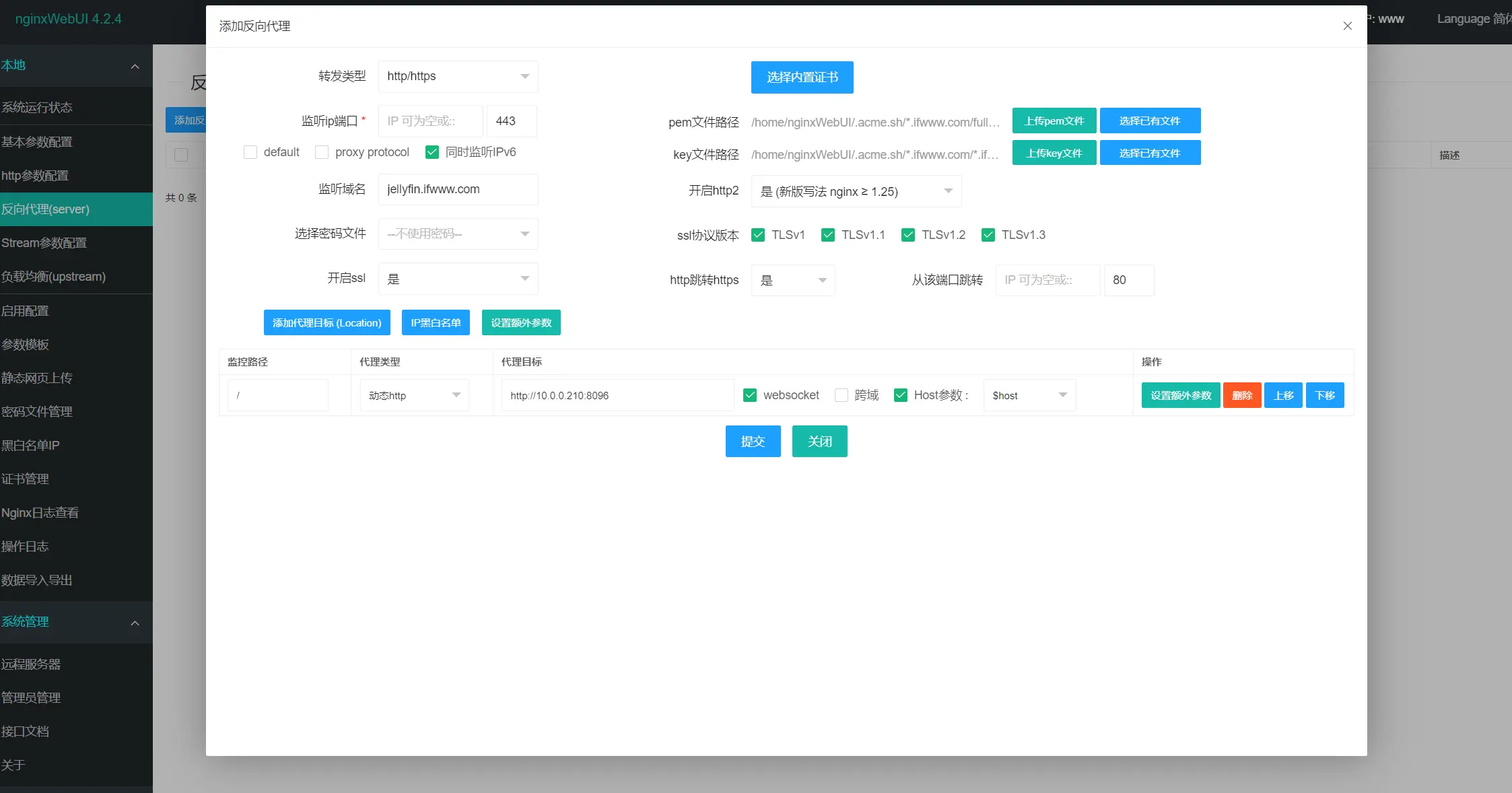This screenshot has height=793, width=1512.
Task: Open the 动态http proxy type dropdown
Action: [414, 395]
